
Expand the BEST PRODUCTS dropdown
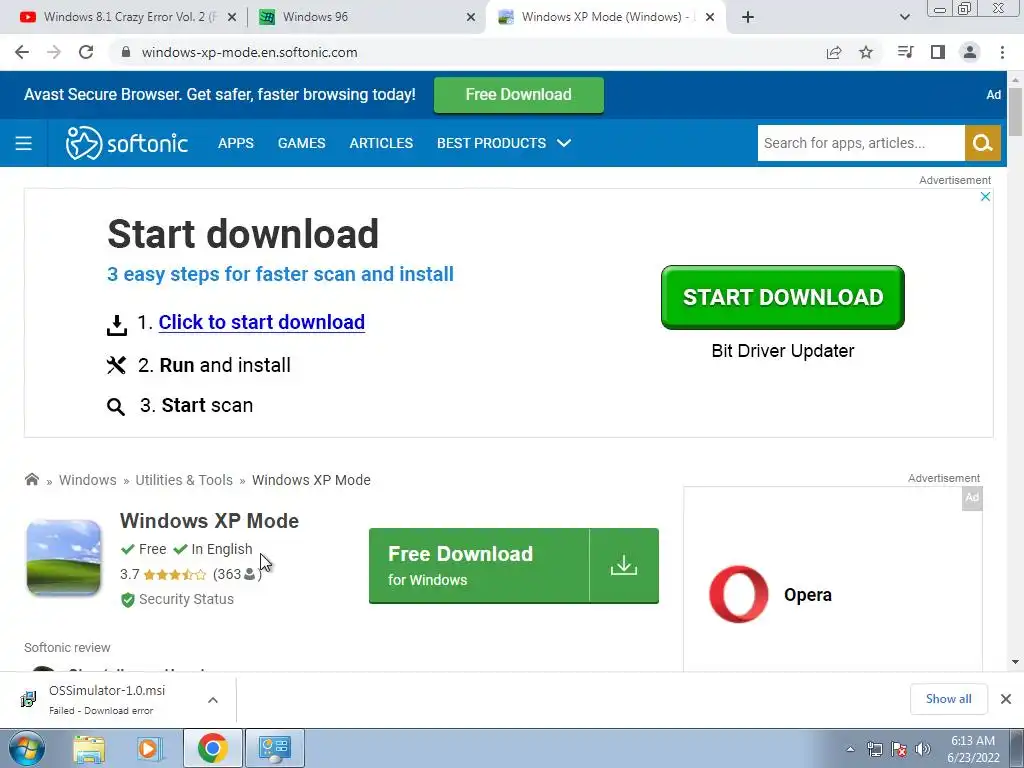click(x=504, y=143)
